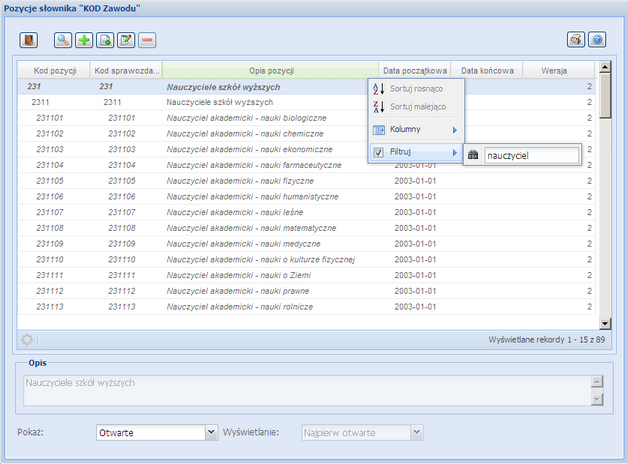Select row Nauczyciel akademicki - nauki chemiczne

tap(245, 133)
